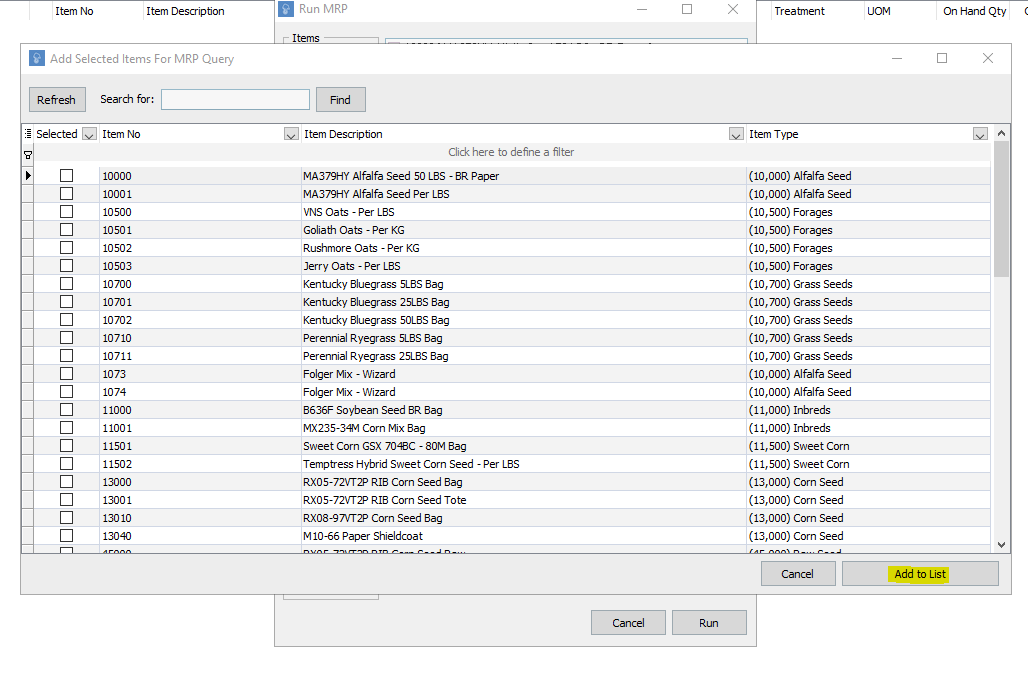Image resolution: width=1028 pixels, height=679 pixels.
Task: Select the 'Kentucky Bluegrass 50LBS Bag' cell
Action: pyautogui.click(x=523, y=320)
